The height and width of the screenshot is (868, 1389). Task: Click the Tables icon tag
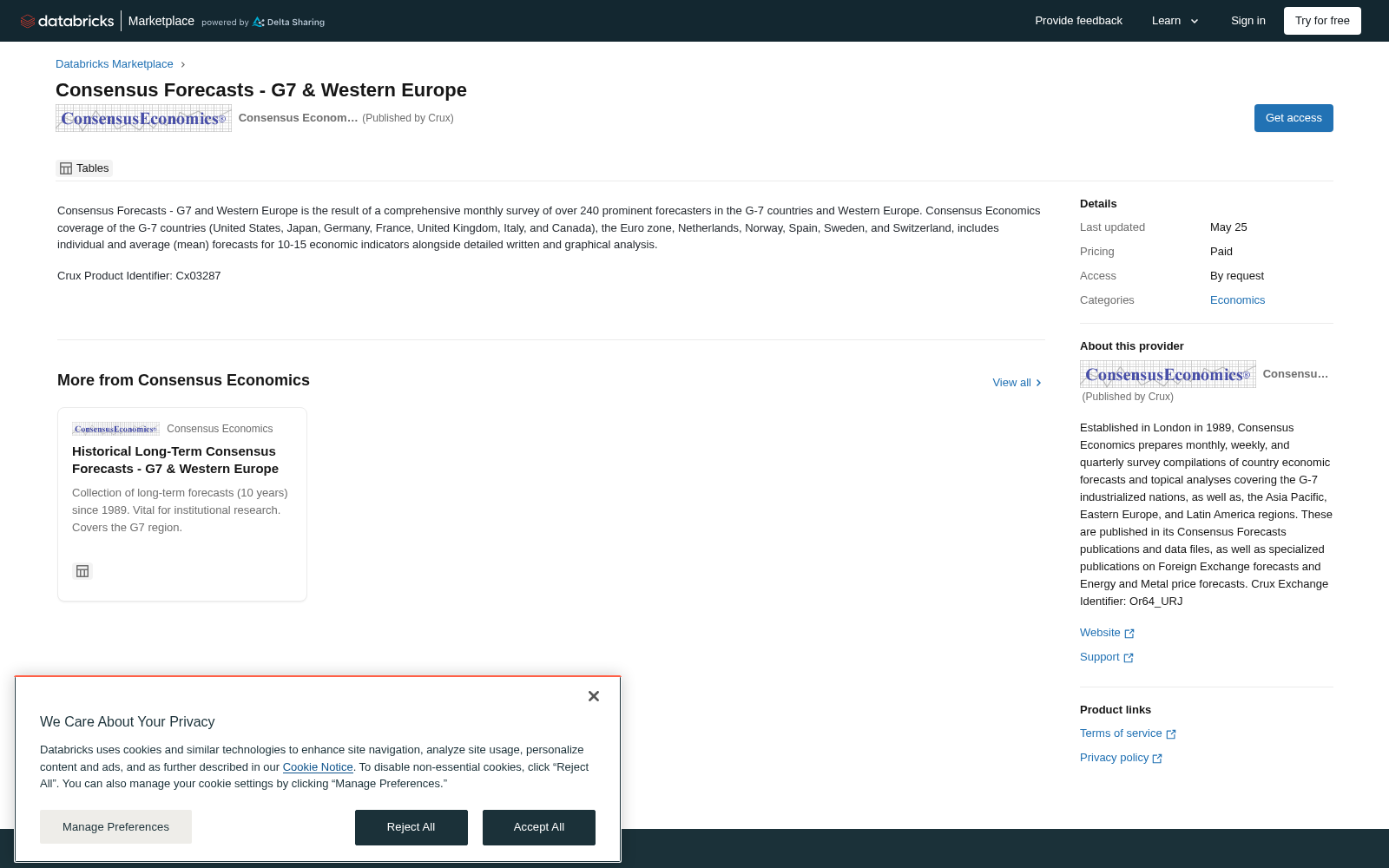click(x=84, y=168)
